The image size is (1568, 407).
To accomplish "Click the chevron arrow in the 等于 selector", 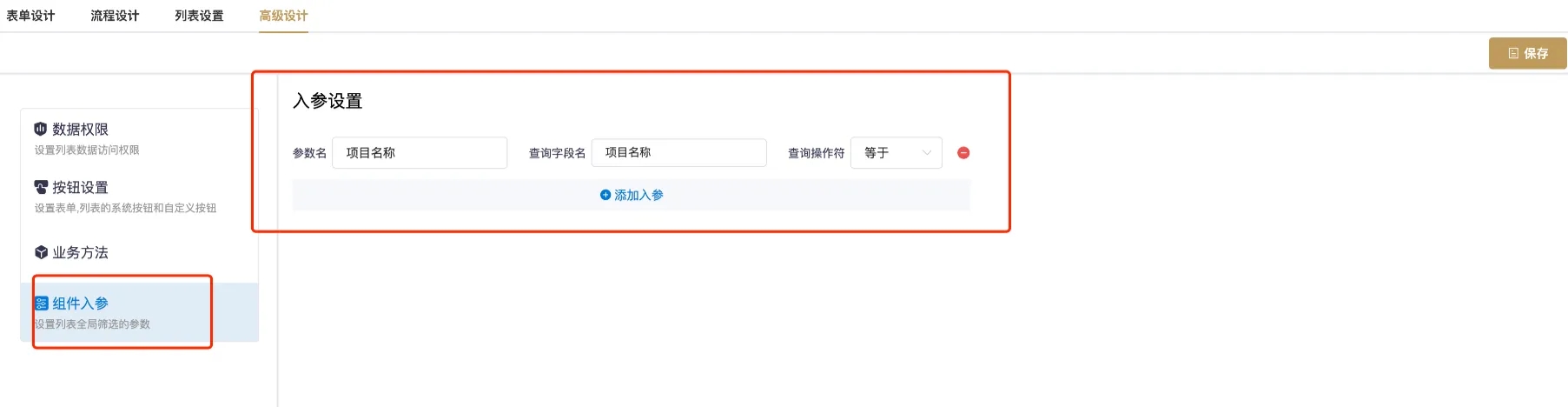I will pos(927,153).
